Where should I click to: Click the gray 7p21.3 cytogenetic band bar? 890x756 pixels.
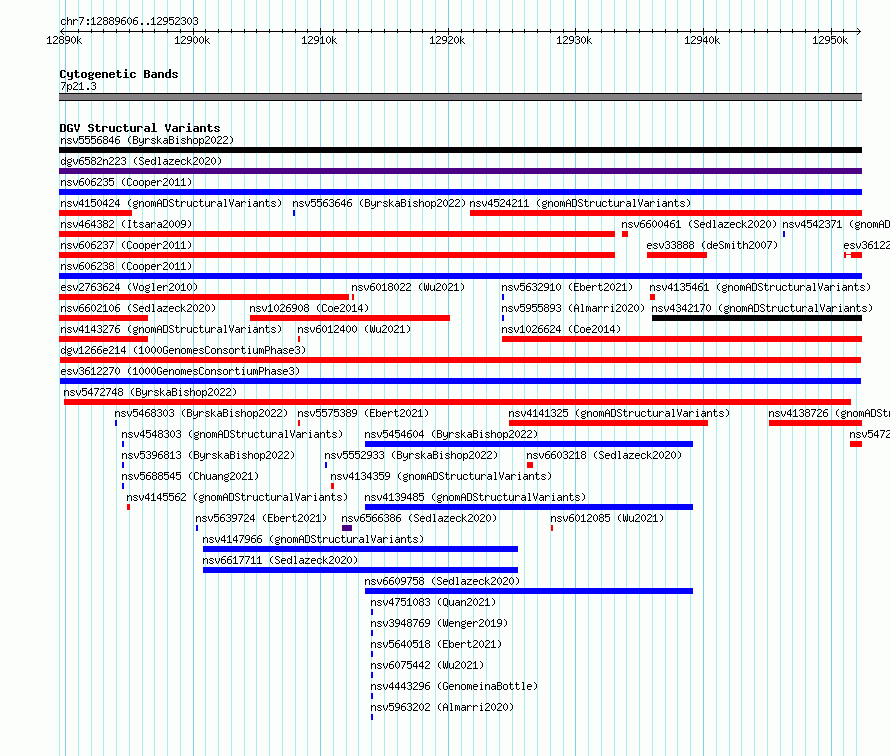point(460,97)
